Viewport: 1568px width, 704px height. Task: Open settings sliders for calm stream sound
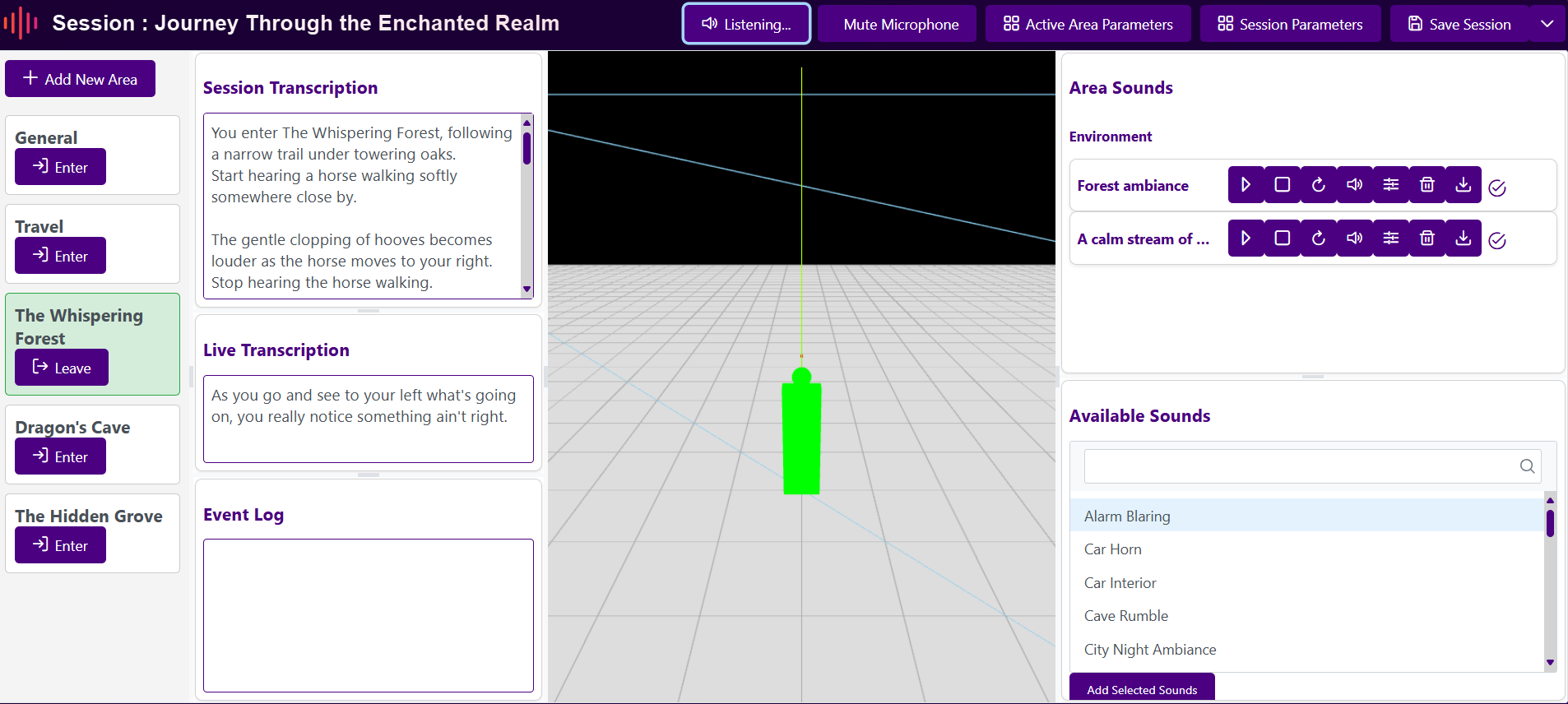coord(1390,239)
